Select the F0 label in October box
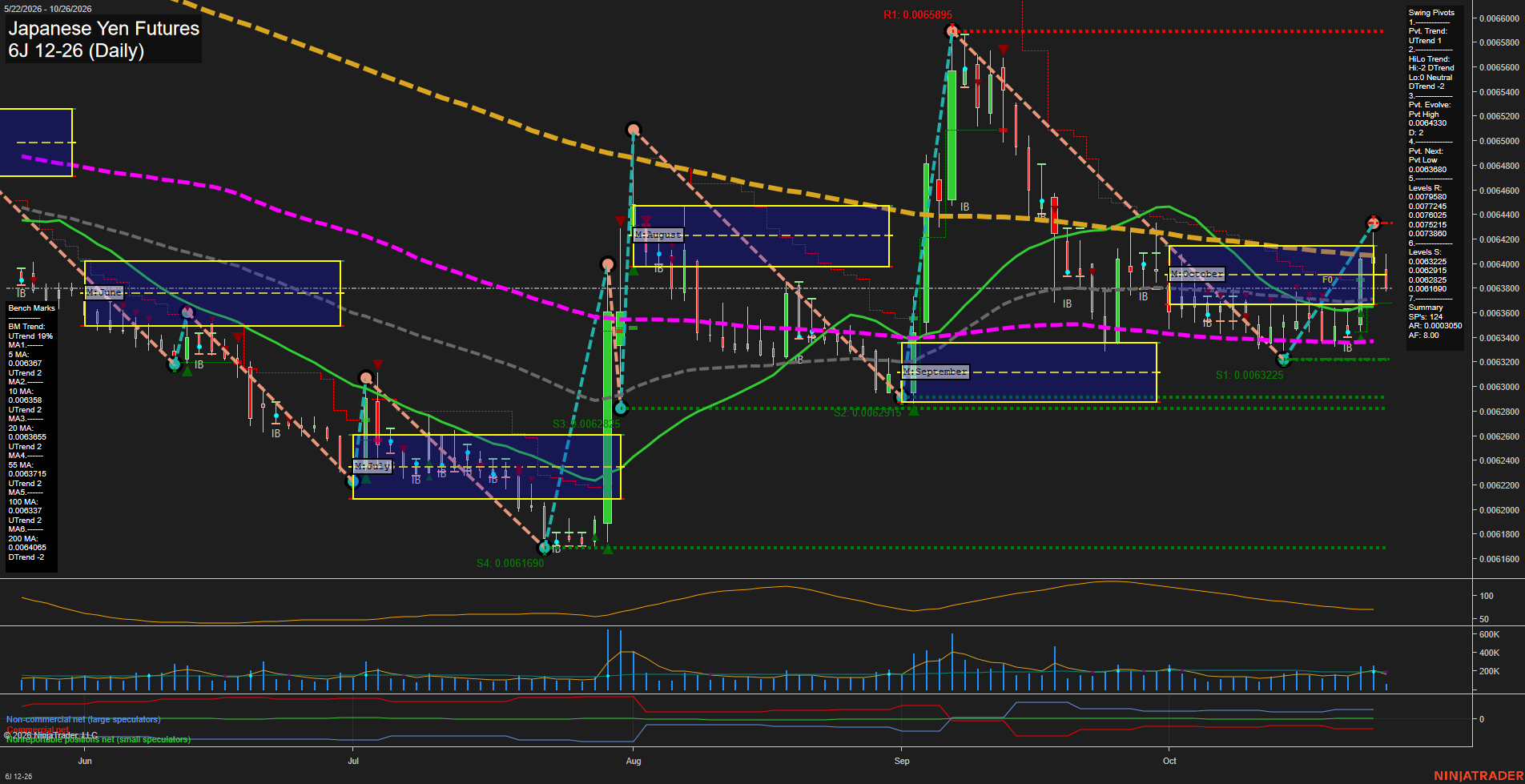Viewport: 1525px width, 784px height. (x=1327, y=280)
